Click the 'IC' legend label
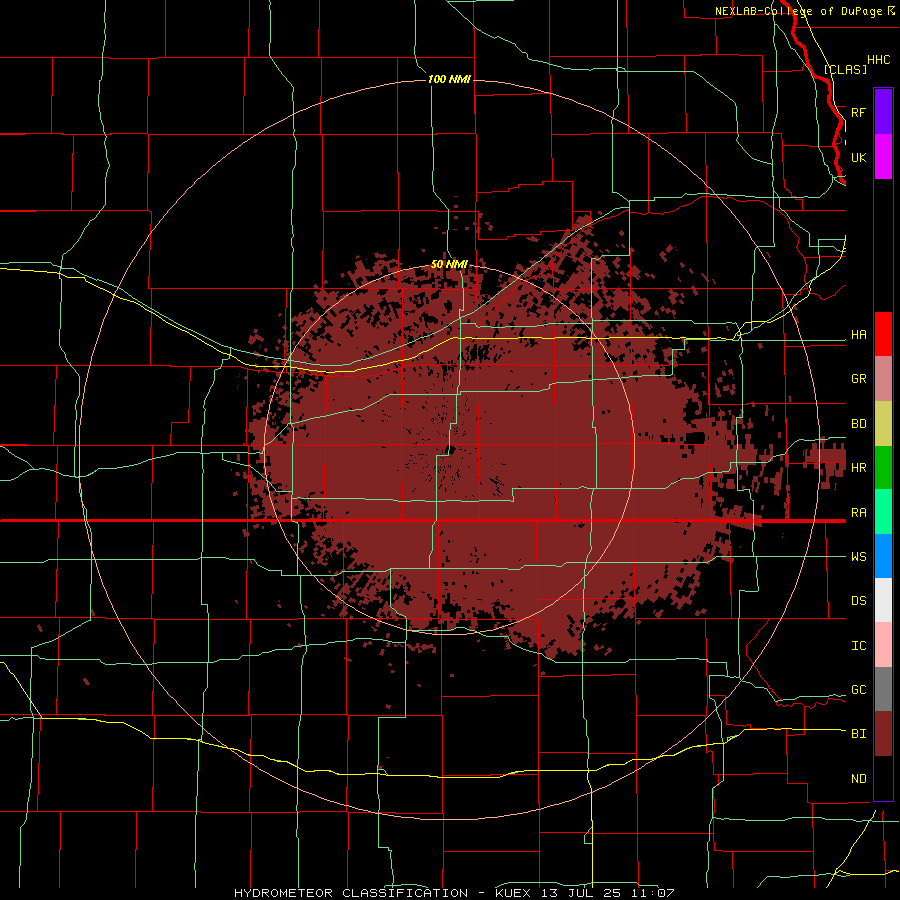The width and height of the screenshot is (900, 900). [x=858, y=646]
